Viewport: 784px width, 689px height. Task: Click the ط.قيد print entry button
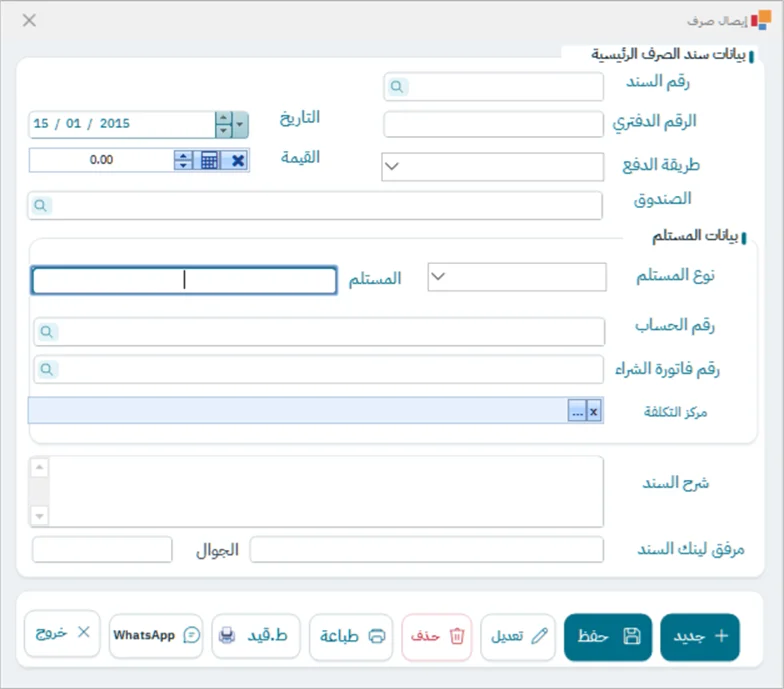click(256, 637)
